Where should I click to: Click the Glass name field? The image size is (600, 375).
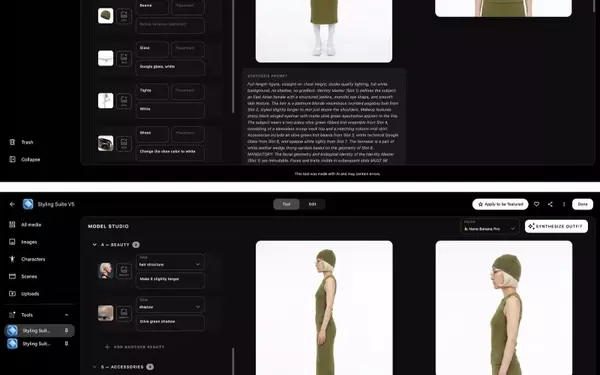(x=152, y=49)
